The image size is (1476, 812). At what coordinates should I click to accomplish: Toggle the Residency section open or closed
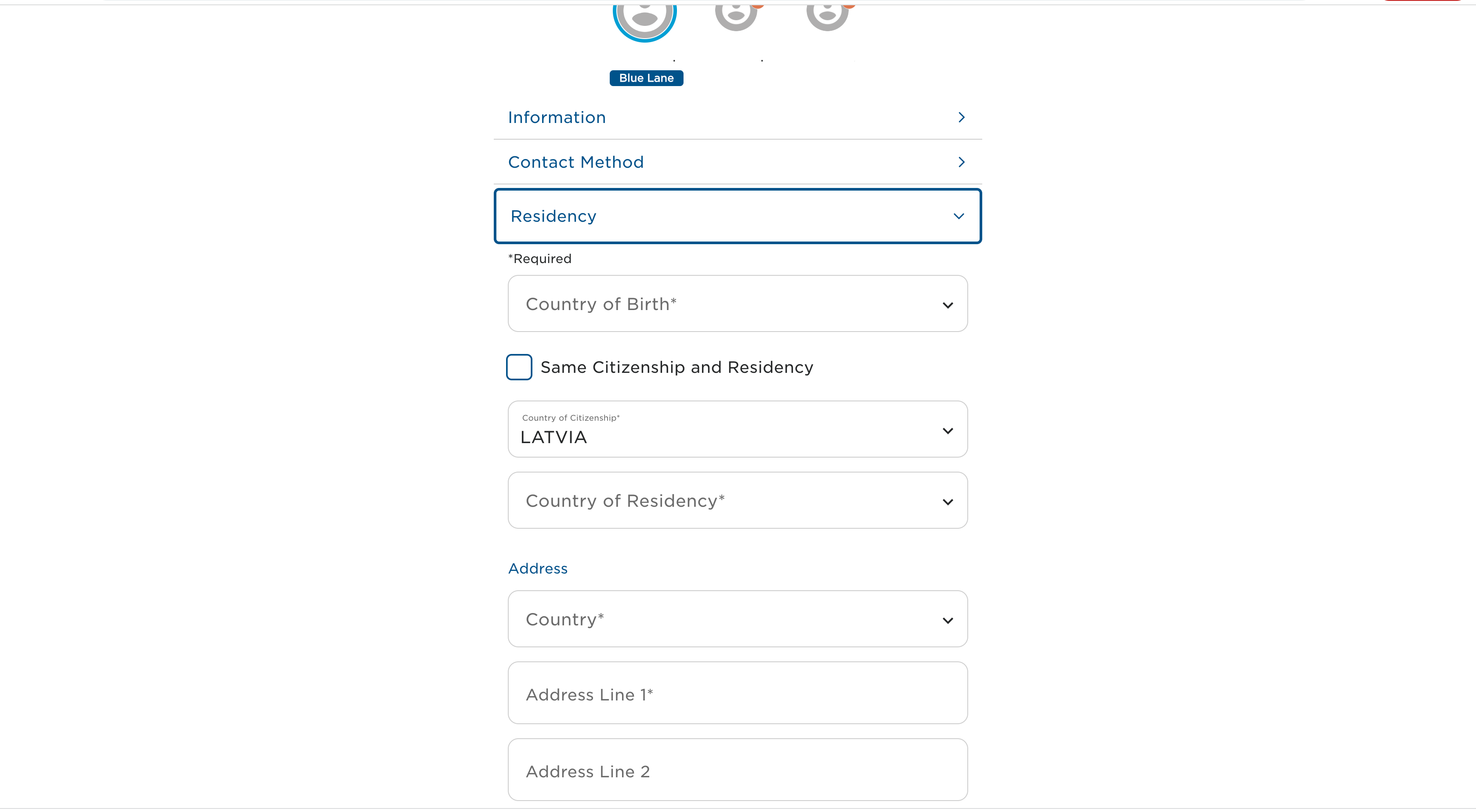(x=737, y=215)
